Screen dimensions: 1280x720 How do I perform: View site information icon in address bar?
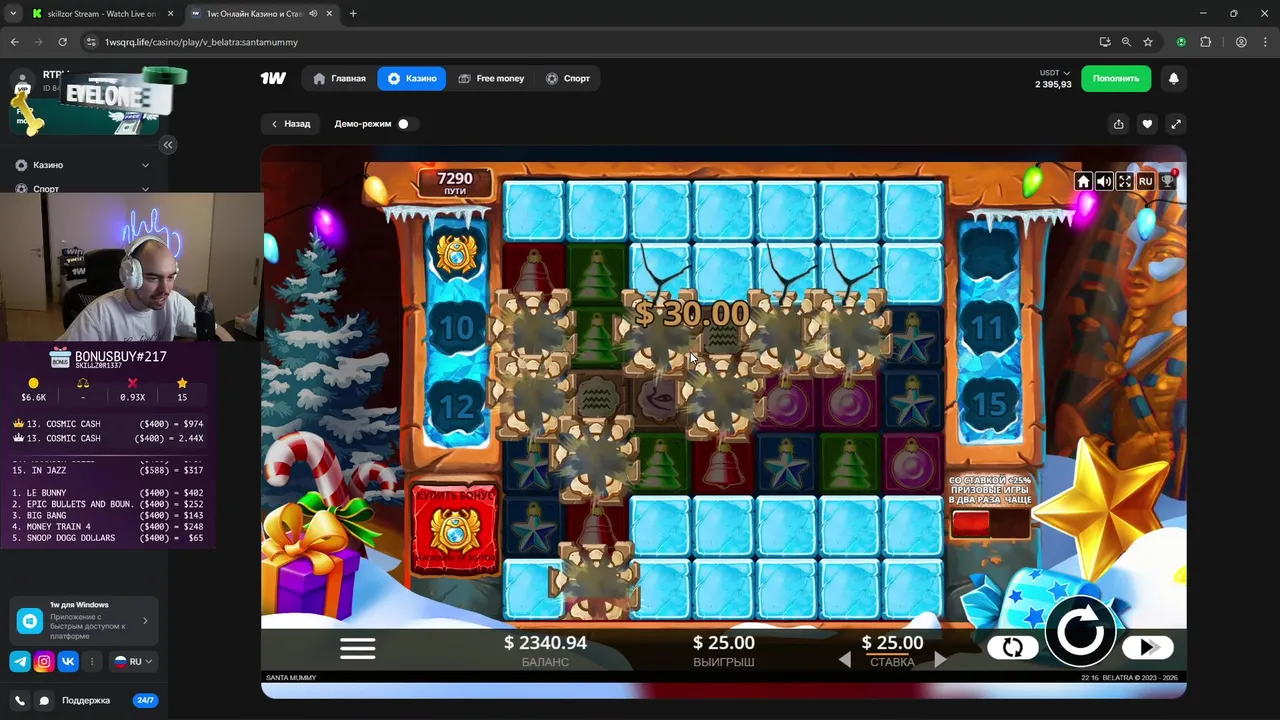pos(91,42)
